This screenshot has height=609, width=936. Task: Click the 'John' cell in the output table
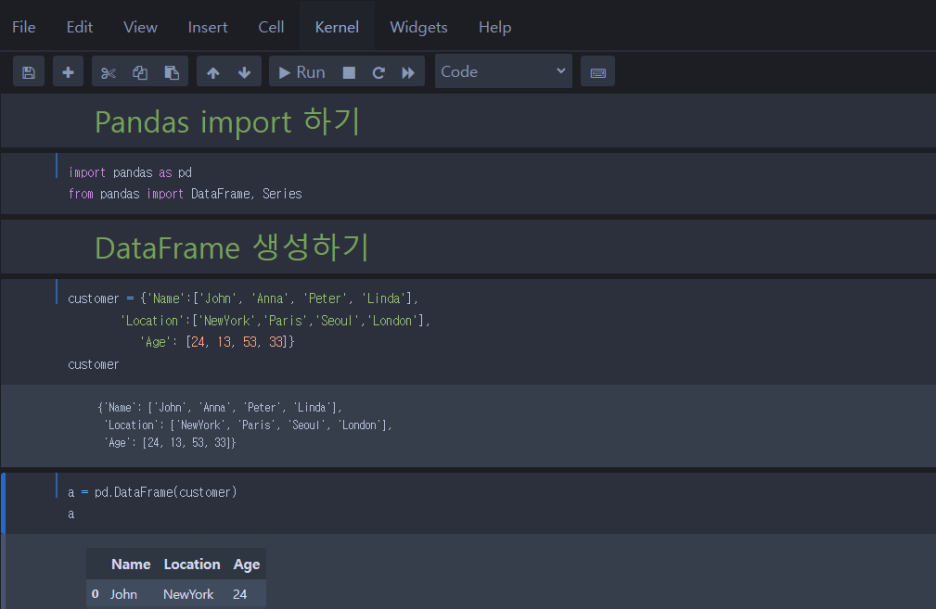pos(124,594)
